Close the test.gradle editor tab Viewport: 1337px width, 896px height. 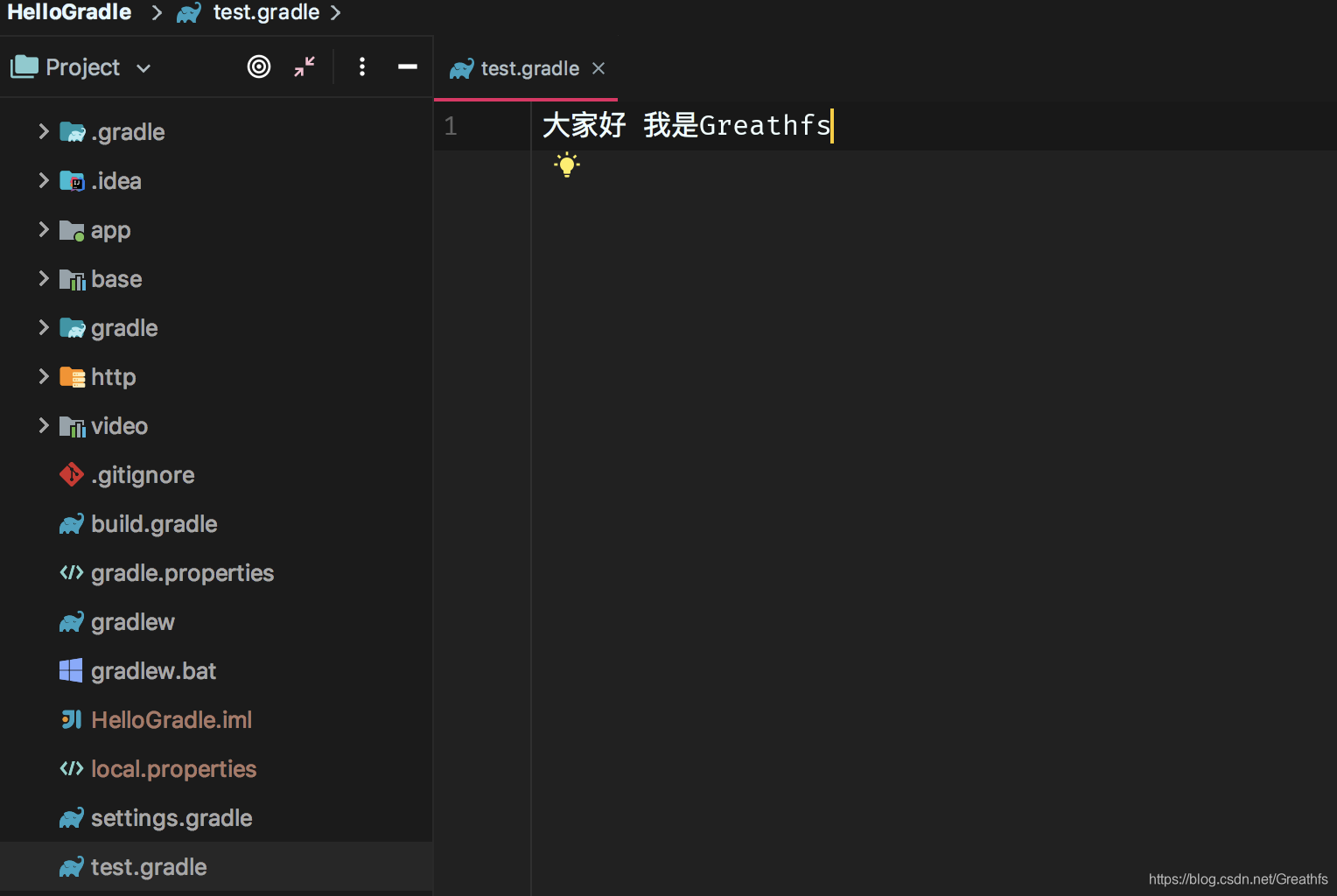pos(598,68)
